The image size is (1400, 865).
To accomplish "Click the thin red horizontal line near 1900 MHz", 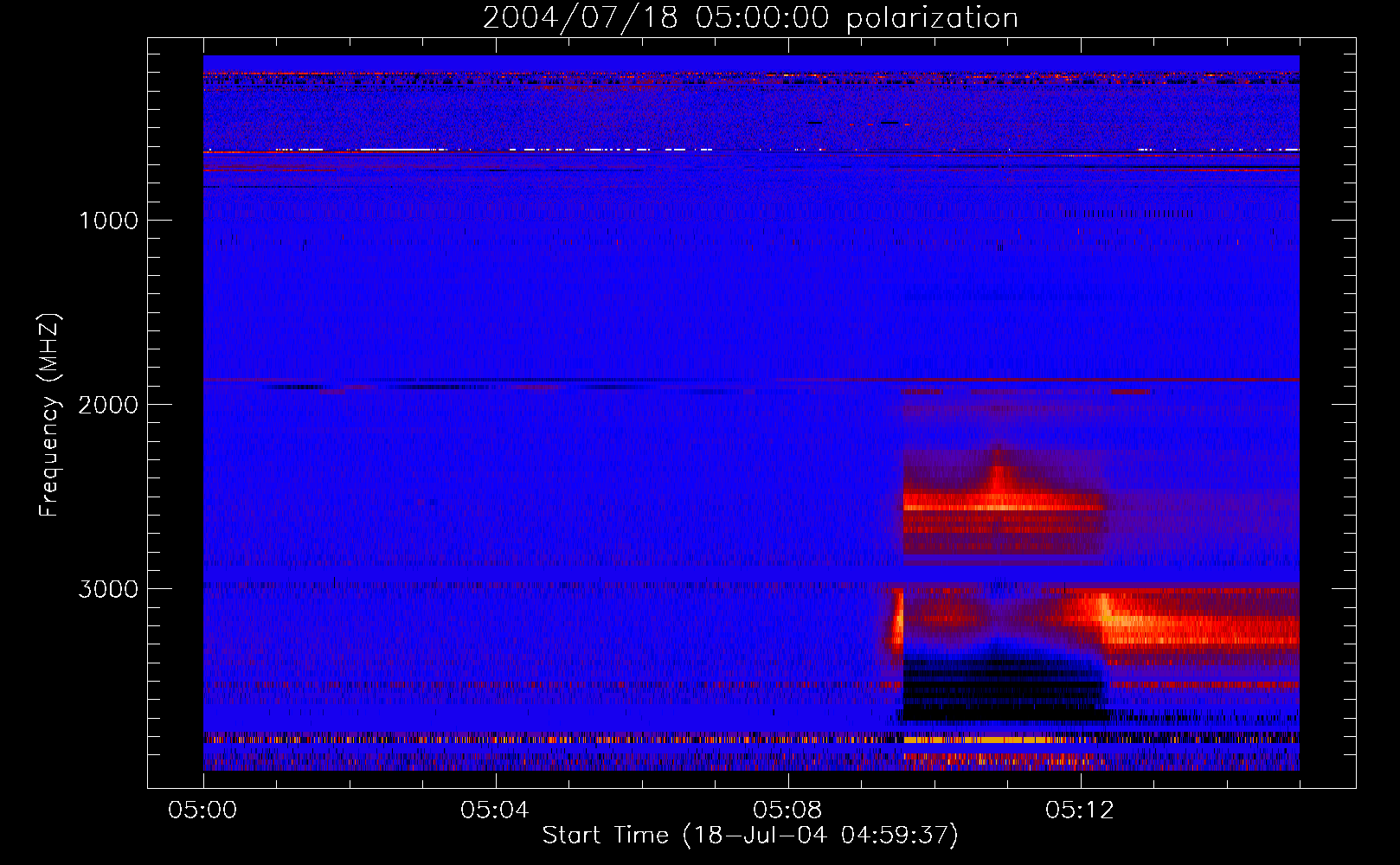I will (x=750, y=381).
